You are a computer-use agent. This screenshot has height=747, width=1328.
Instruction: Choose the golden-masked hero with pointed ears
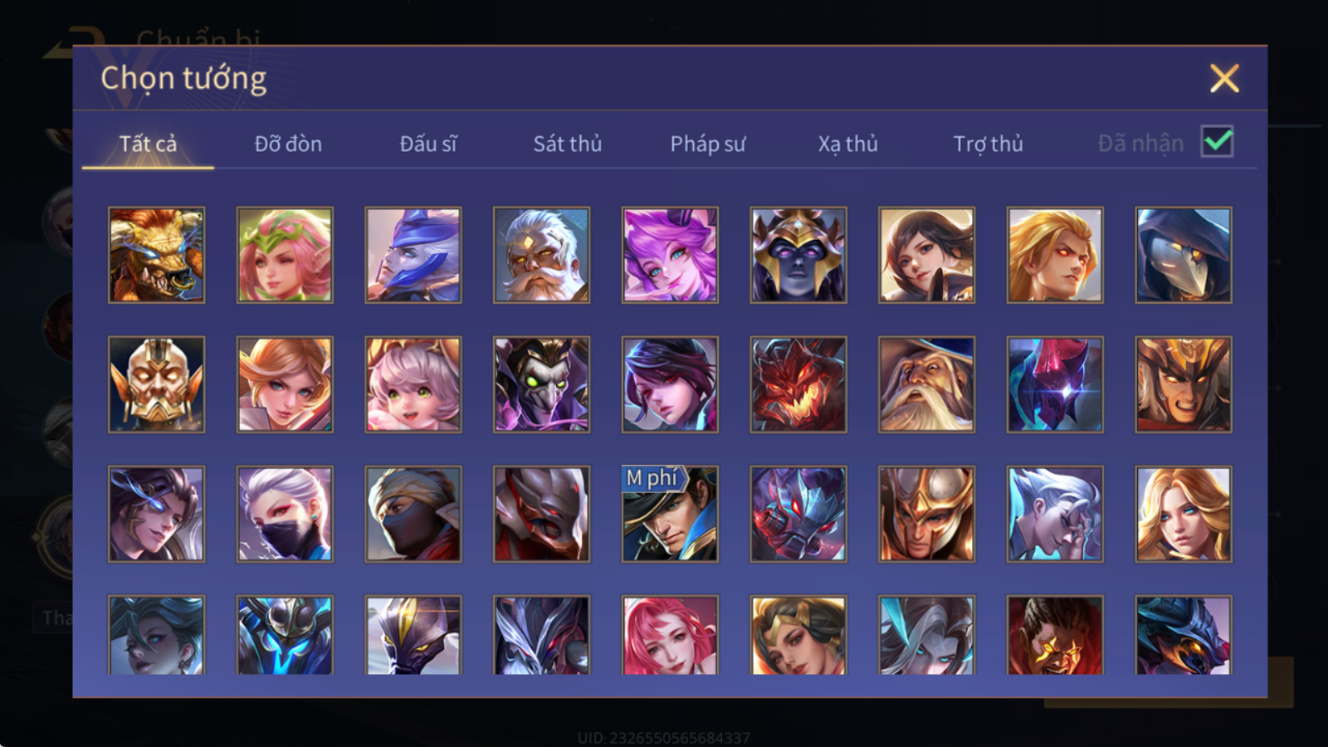coord(156,385)
